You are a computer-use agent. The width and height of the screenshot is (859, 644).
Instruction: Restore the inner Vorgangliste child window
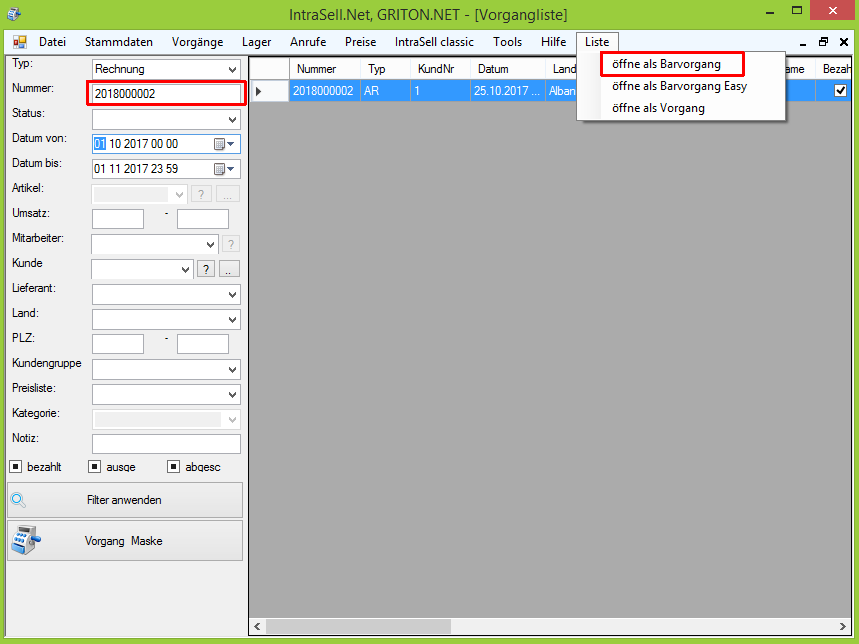click(823, 42)
